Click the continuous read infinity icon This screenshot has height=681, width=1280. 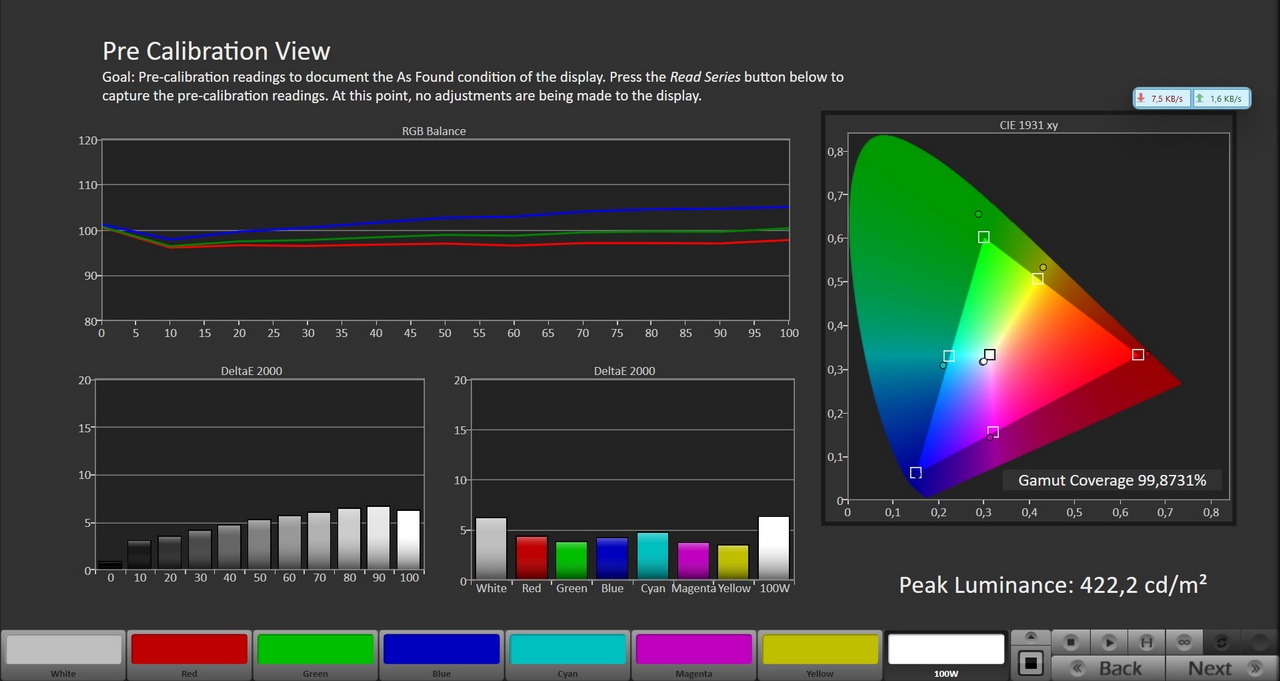coord(1184,641)
